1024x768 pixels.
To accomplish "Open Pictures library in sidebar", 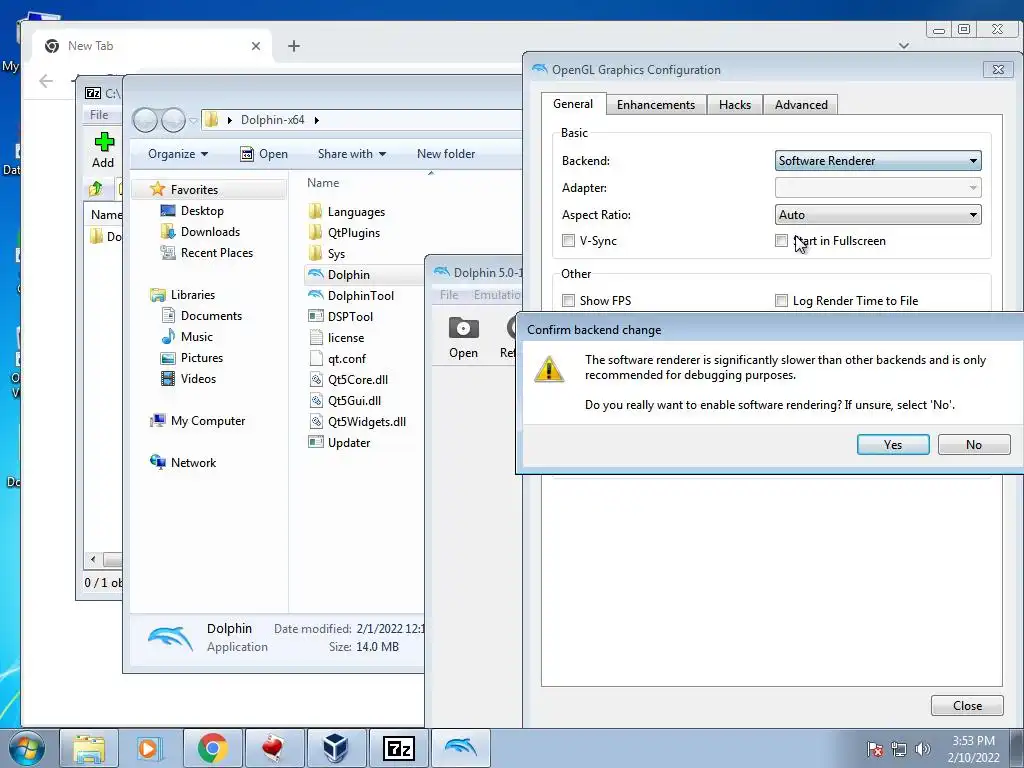I will tap(201, 358).
